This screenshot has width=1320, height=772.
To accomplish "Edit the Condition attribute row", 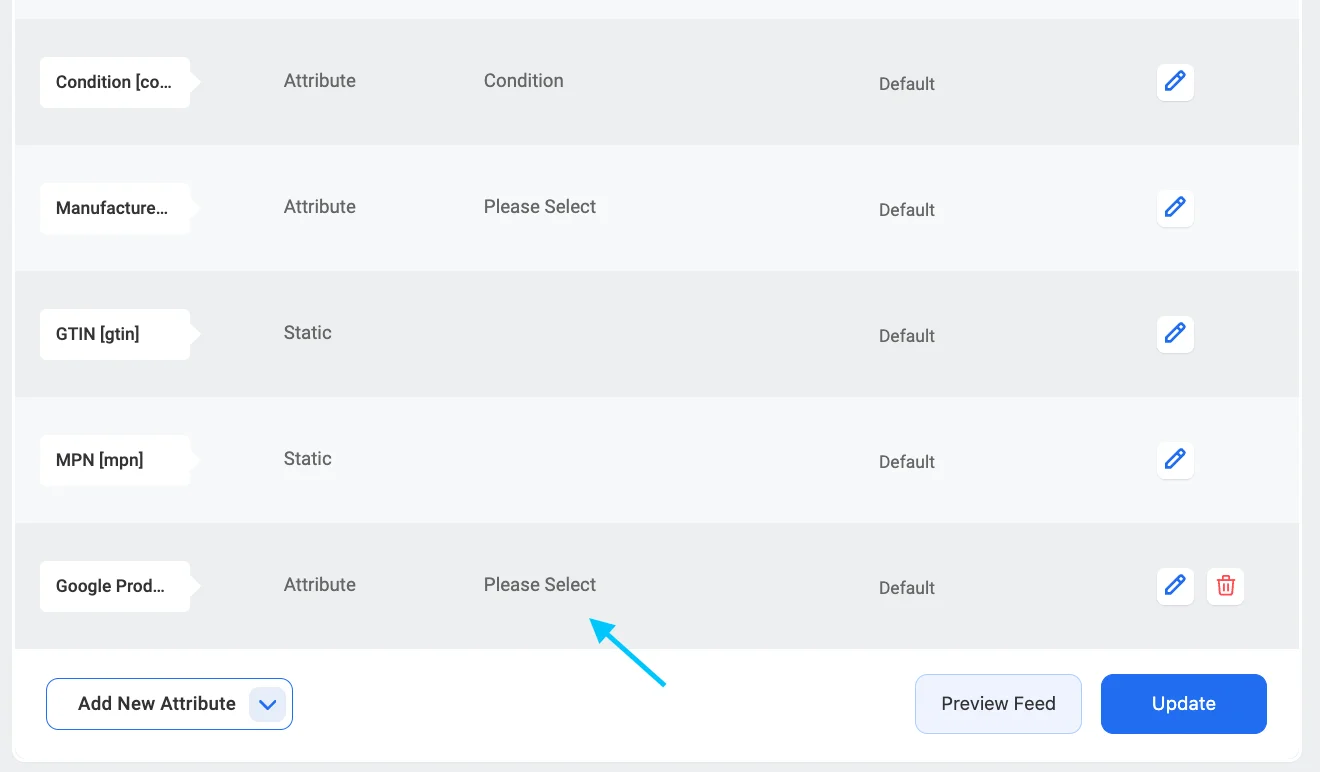I will 1175,82.
